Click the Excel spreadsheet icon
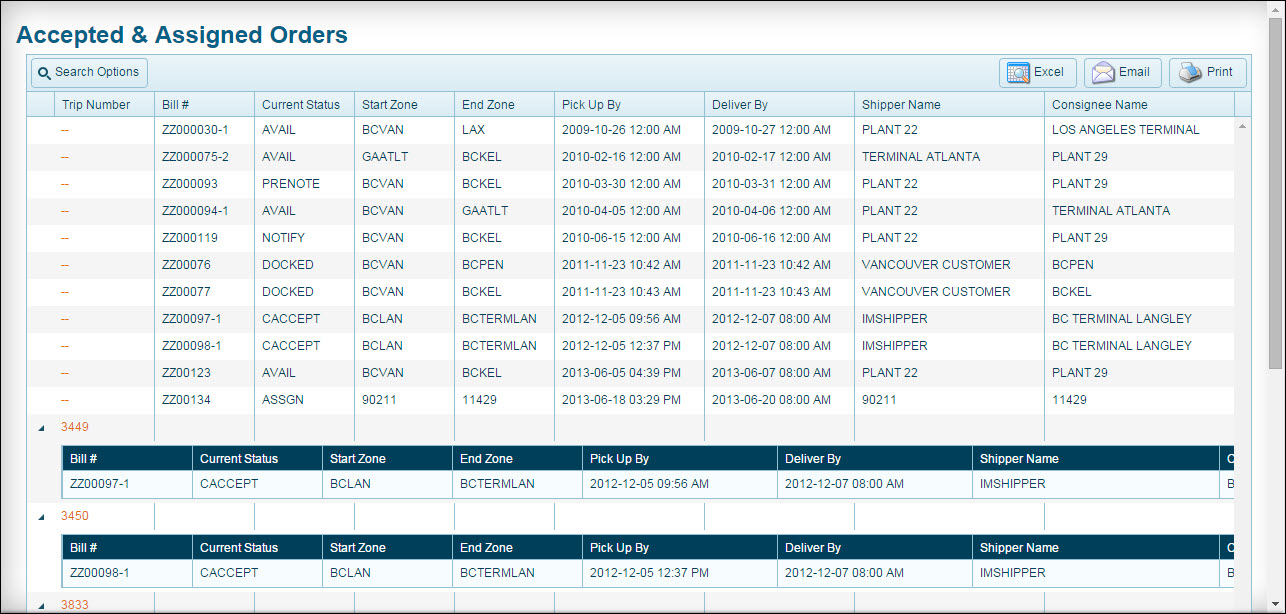Viewport: 1286px width, 614px height. 1018,73
